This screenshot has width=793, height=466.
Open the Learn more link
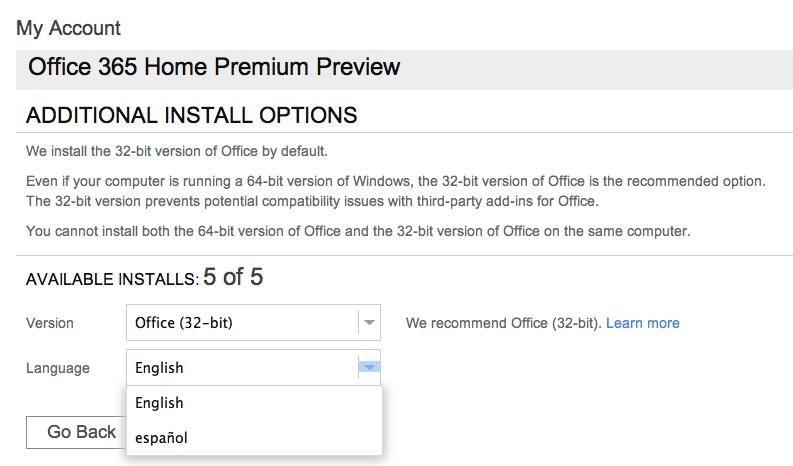tap(643, 323)
